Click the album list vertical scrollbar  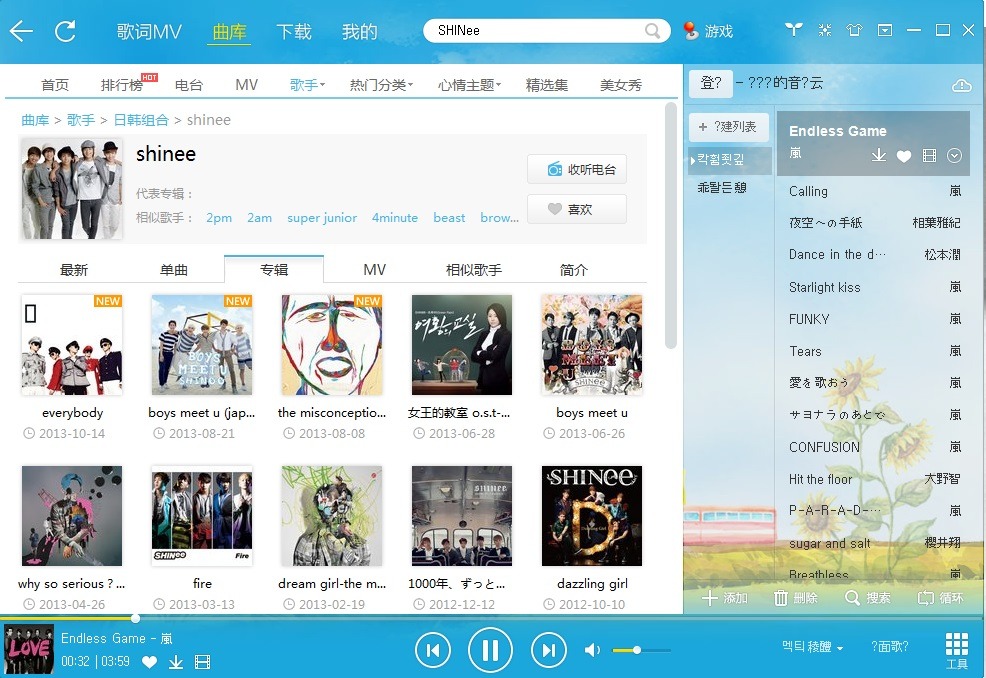tap(670, 226)
